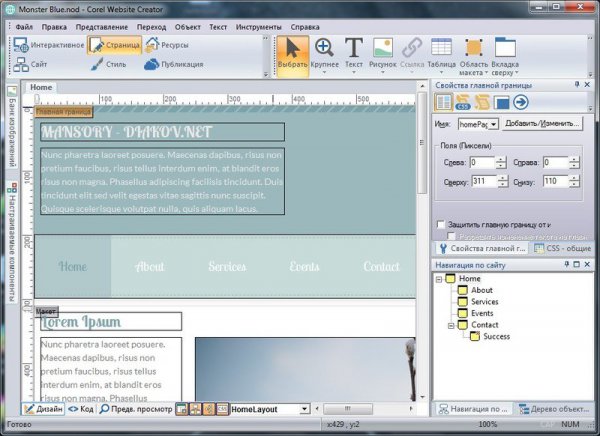Open the Представление menu
The width and height of the screenshot is (600, 436).
click(102, 27)
